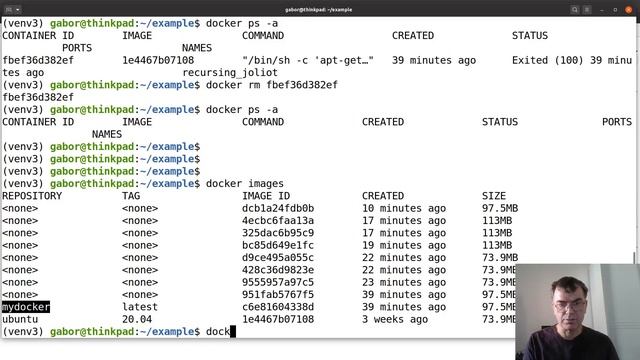This screenshot has width=640, height=360.
Task: Click the text 3 weeks ago
Action: 395,319
